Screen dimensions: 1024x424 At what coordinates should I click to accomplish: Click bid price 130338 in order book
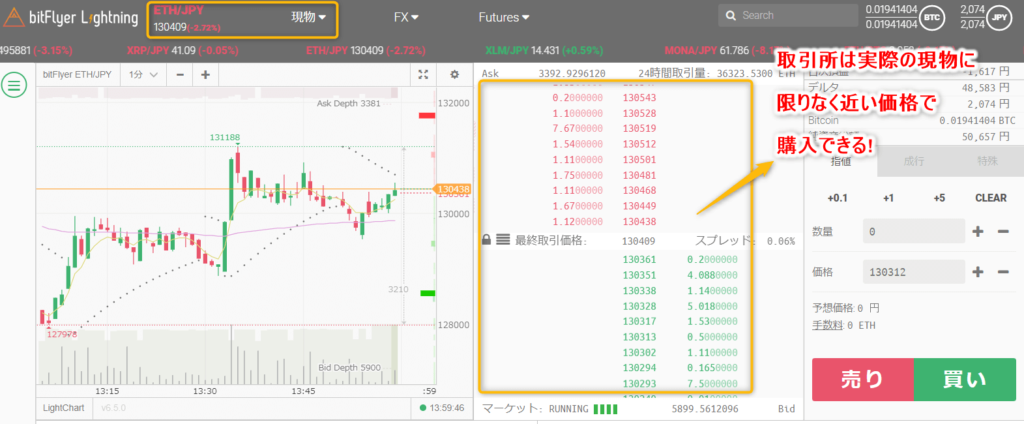(639, 291)
